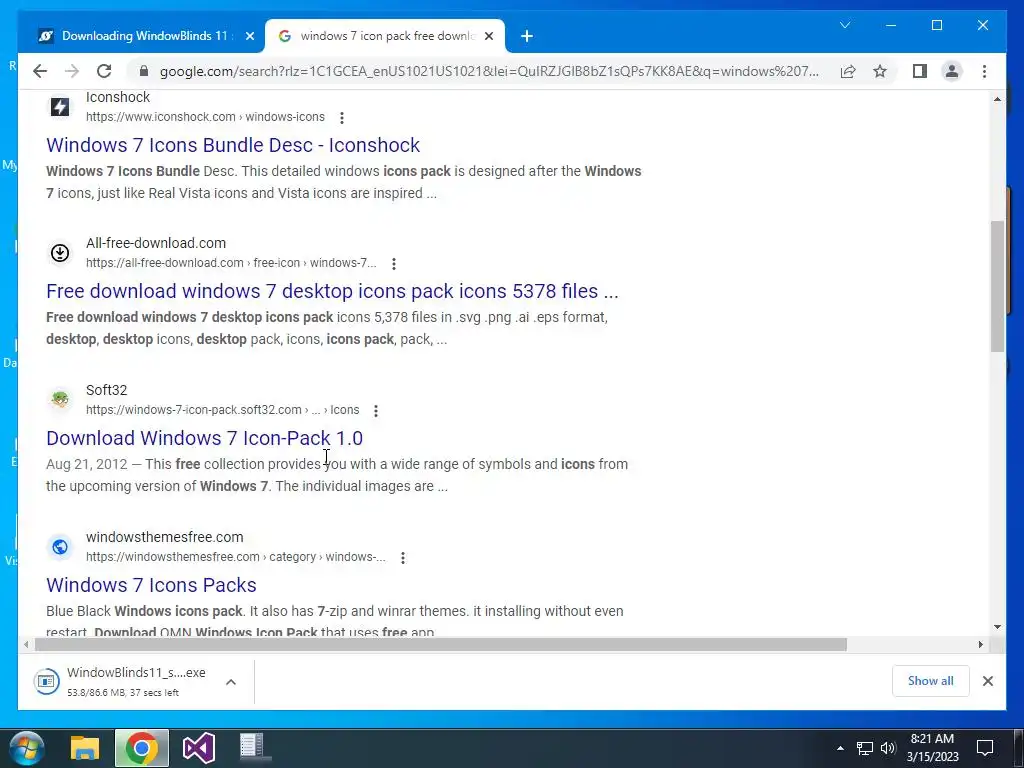Click the network tray icon

pos(865,748)
